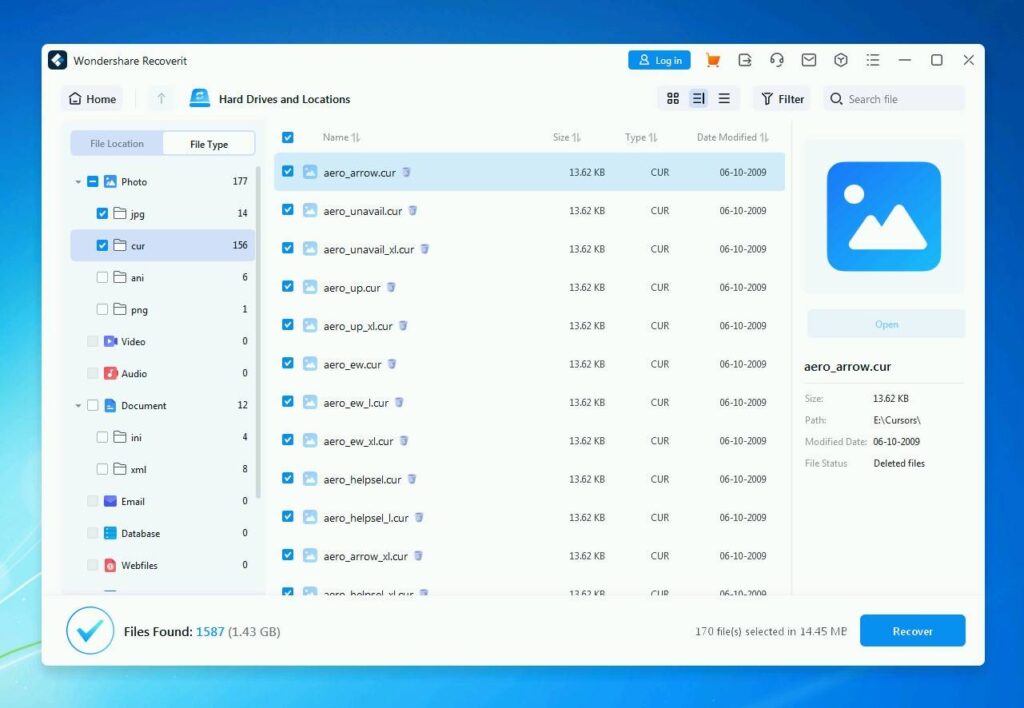Open the Date Modified sort dropdown

732,136
